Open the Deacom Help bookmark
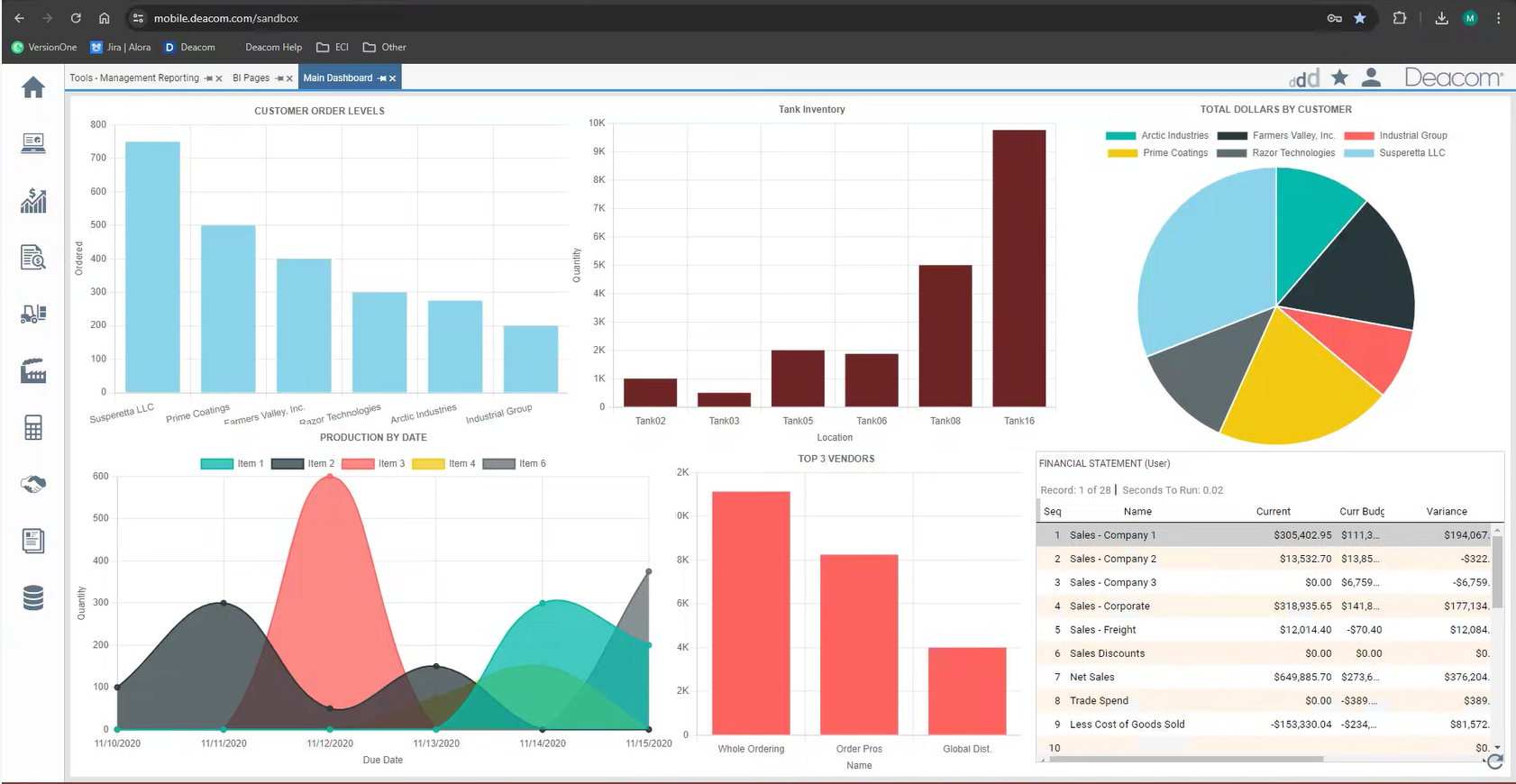The image size is (1516, 784). (x=273, y=48)
